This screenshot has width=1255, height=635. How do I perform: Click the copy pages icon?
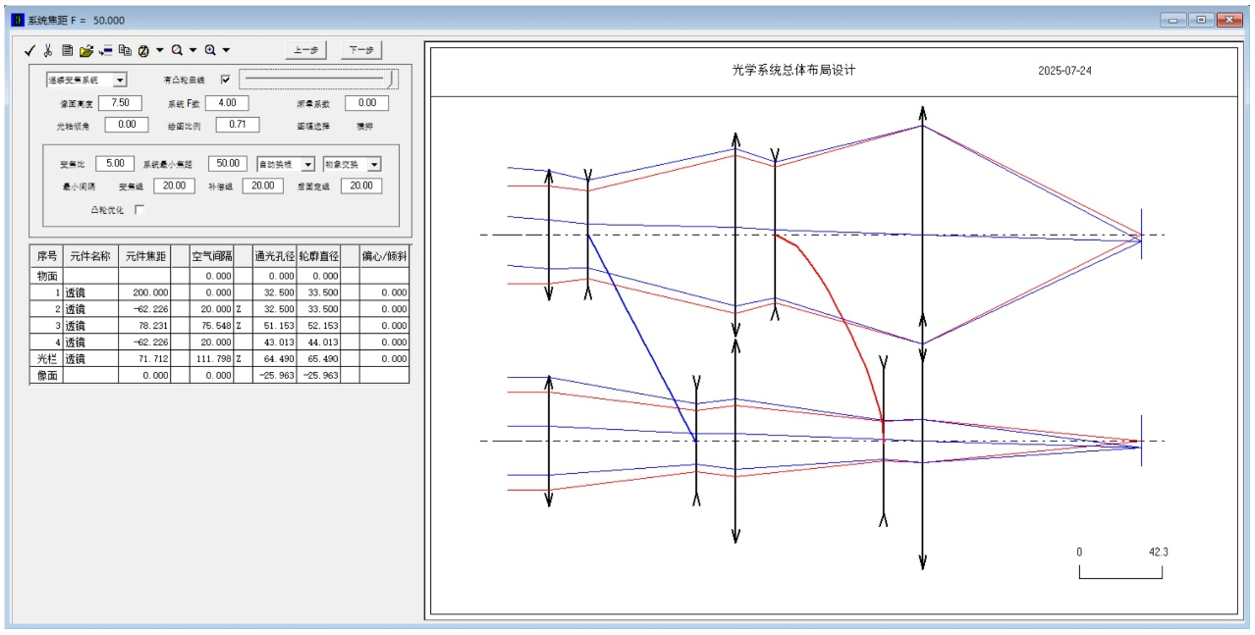(125, 50)
